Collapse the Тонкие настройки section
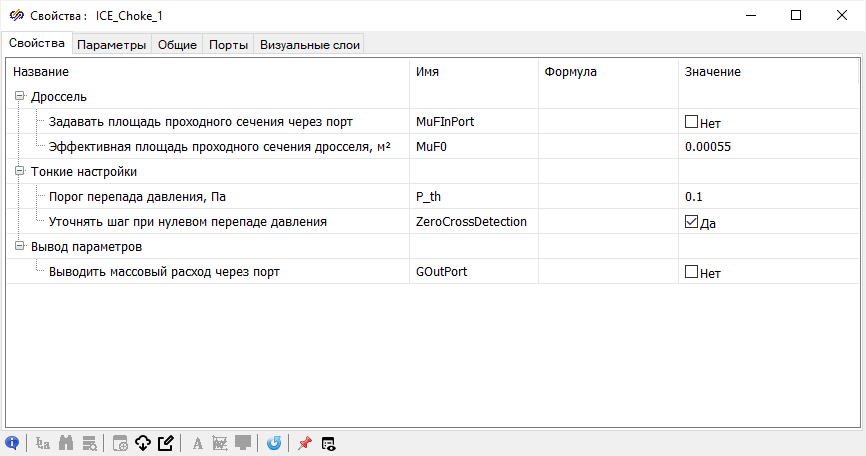Viewport: 866px width, 456px height. point(19,172)
